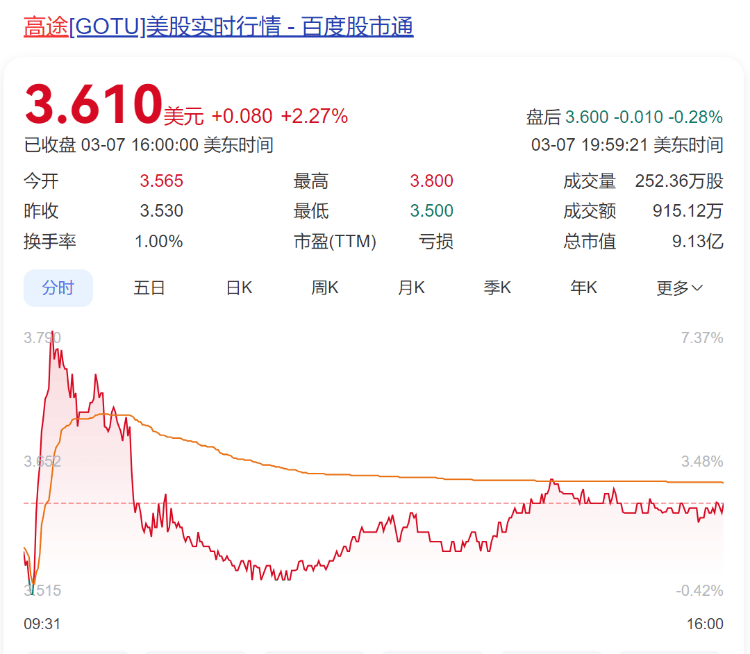Click the dashed previous-close reference line
This screenshot has height=654, width=750.
tap(373, 503)
